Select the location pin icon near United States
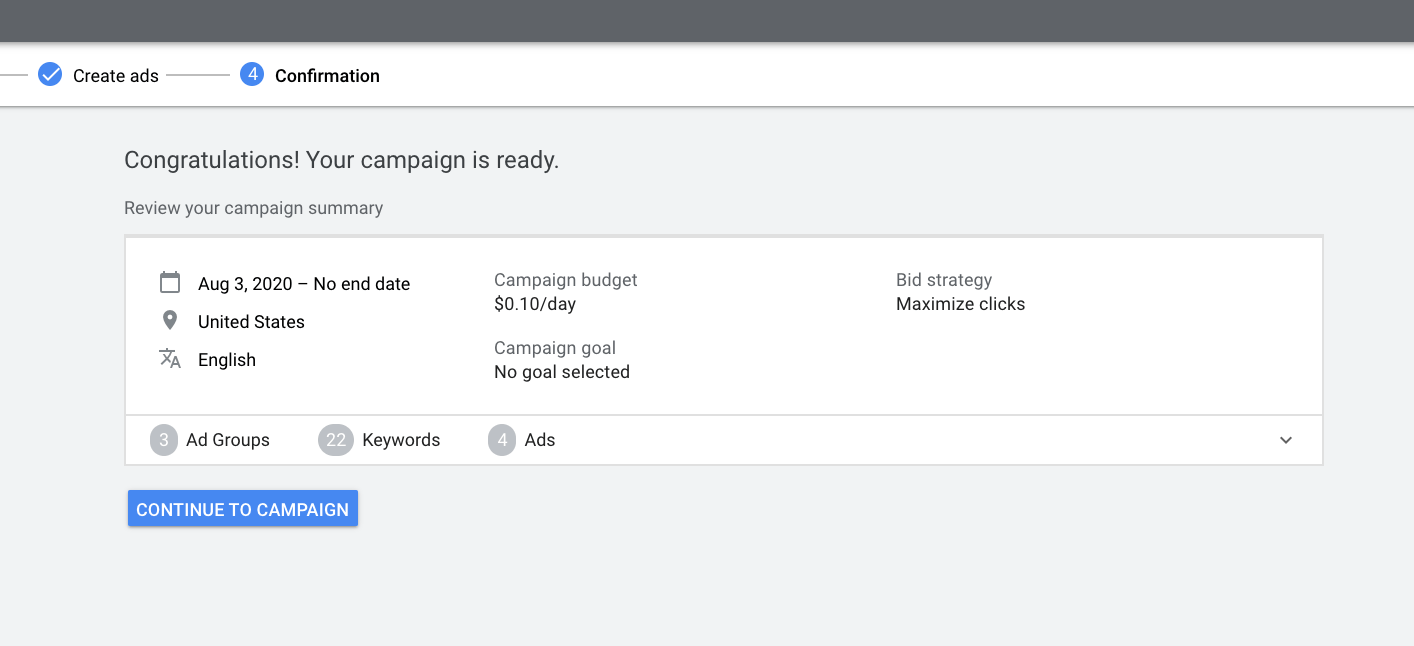Screen dimensions: 1414x646 [170, 320]
